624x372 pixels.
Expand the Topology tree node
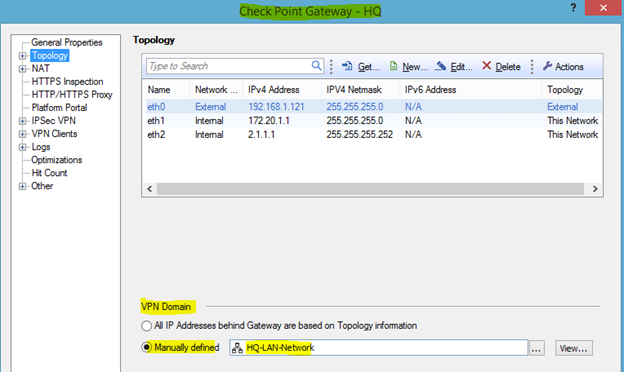tap(22, 56)
